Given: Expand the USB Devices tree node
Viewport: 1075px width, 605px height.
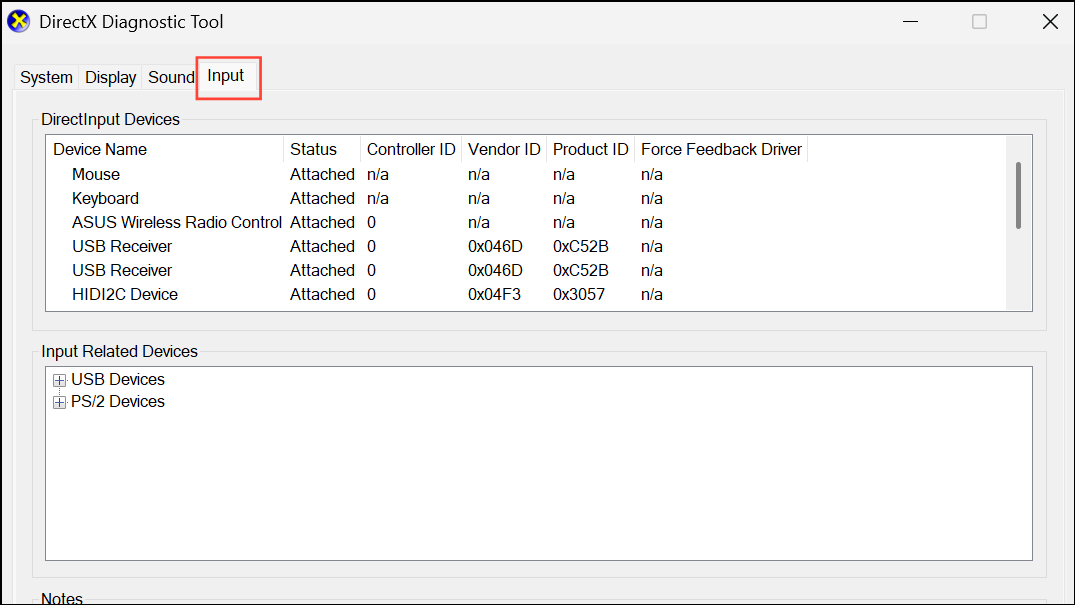Looking at the screenshot, I should click(59, 380).
